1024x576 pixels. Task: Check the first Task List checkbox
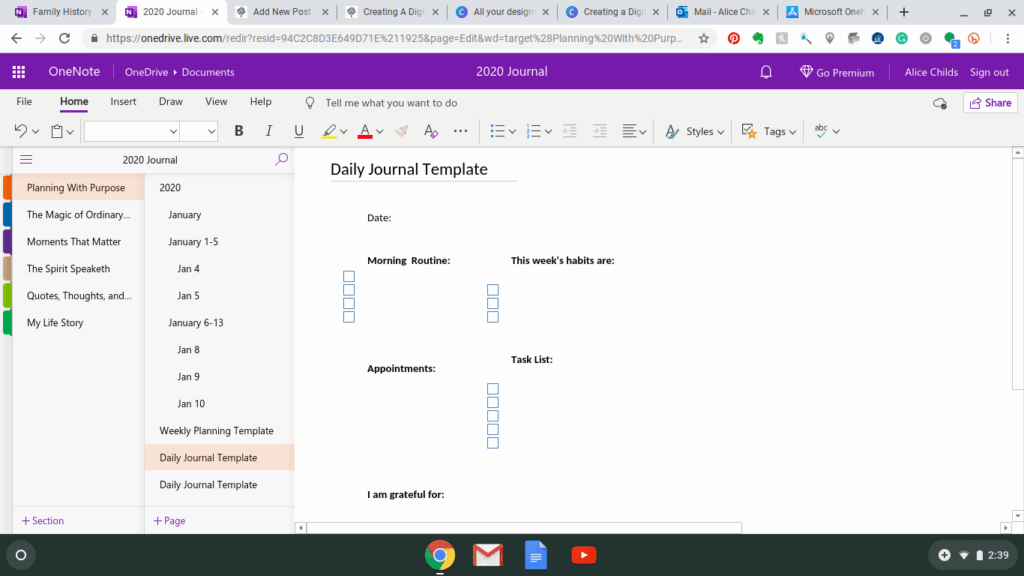[x=492, y=389]
